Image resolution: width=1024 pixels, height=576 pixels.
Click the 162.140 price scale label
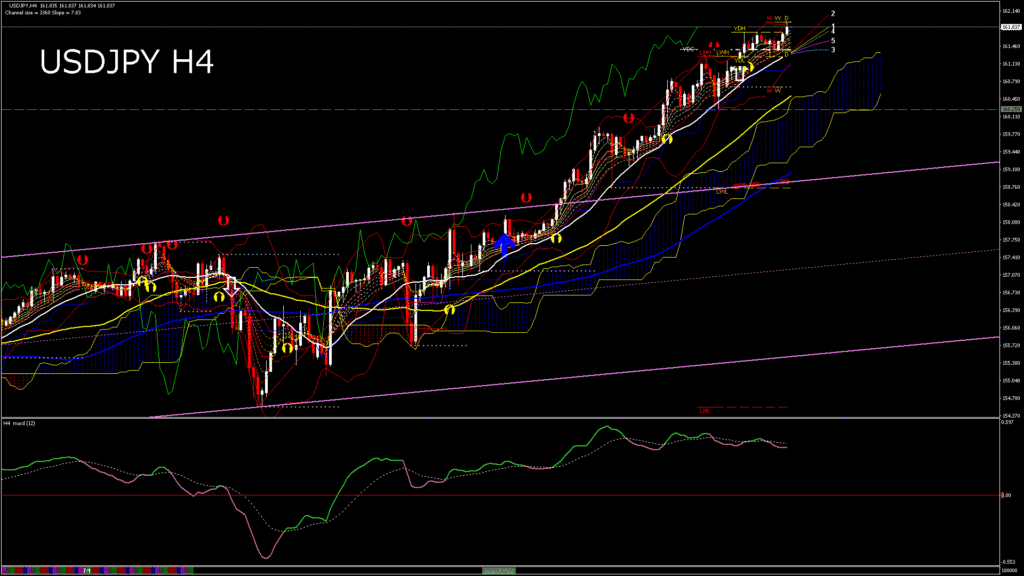(x=1010, y=10)
